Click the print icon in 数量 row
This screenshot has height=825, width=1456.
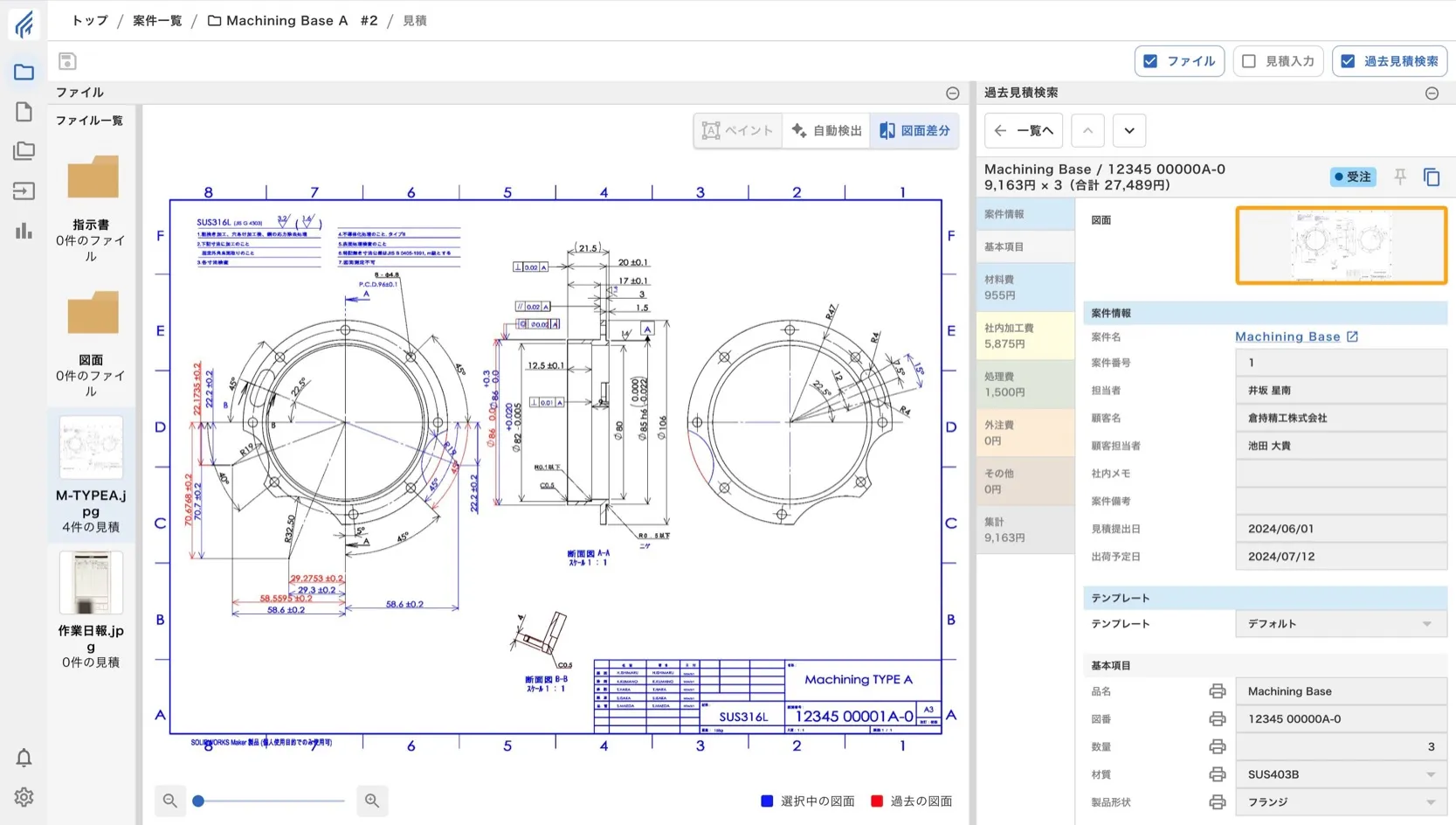[x=1217, y=747]
